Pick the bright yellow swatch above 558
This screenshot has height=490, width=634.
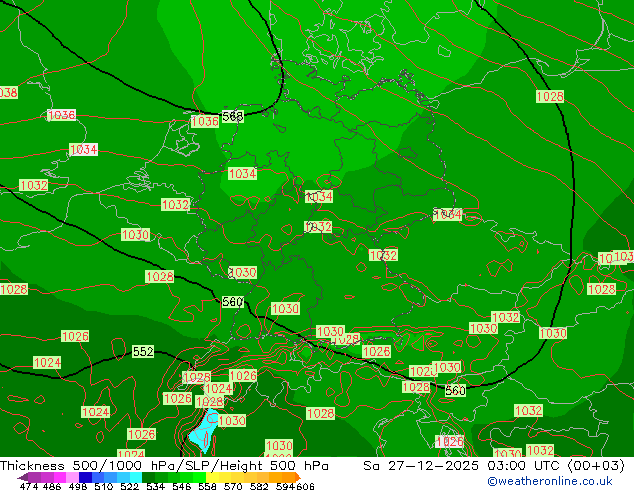pyautogui.click(x=212, y=477)
